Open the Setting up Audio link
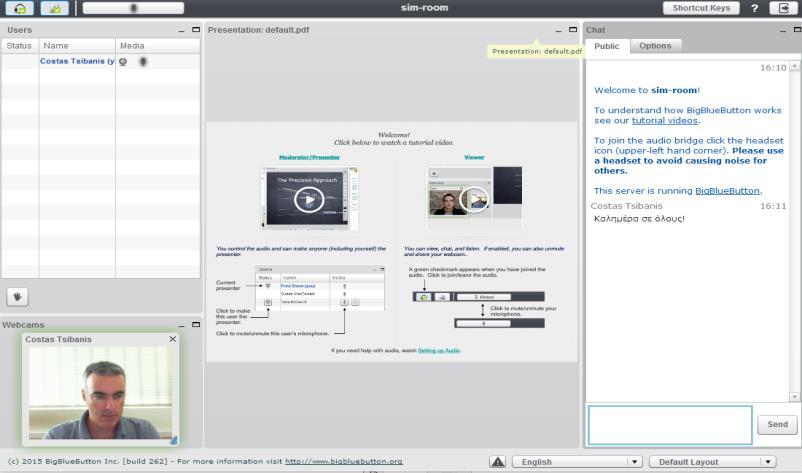Viewport: 802px width, 473px height. tap(439, 351)
